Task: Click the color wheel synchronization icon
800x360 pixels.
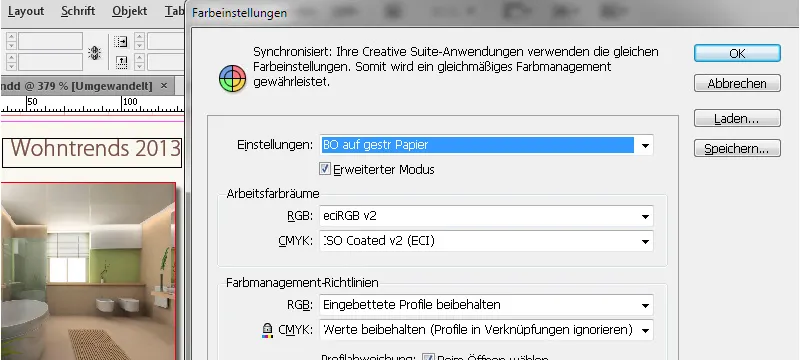Action: 233,79
